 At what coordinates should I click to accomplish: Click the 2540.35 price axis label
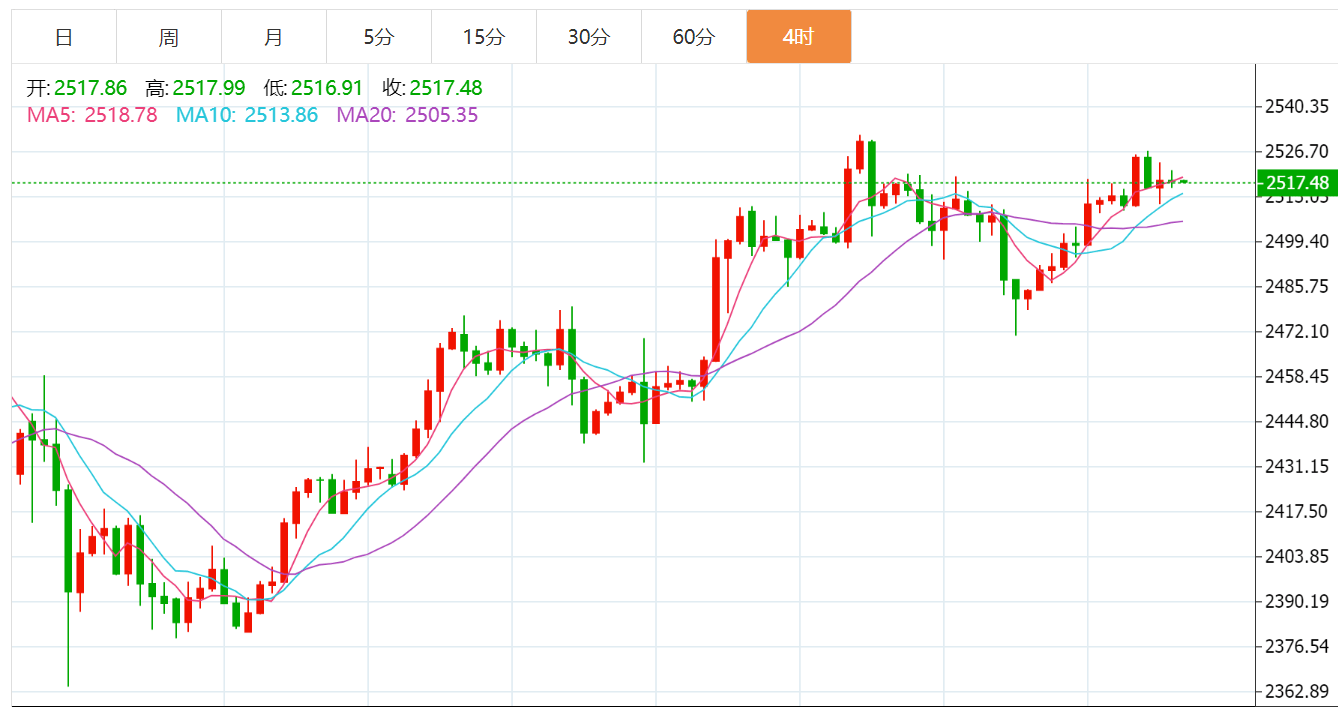(x=1296, y=107)
